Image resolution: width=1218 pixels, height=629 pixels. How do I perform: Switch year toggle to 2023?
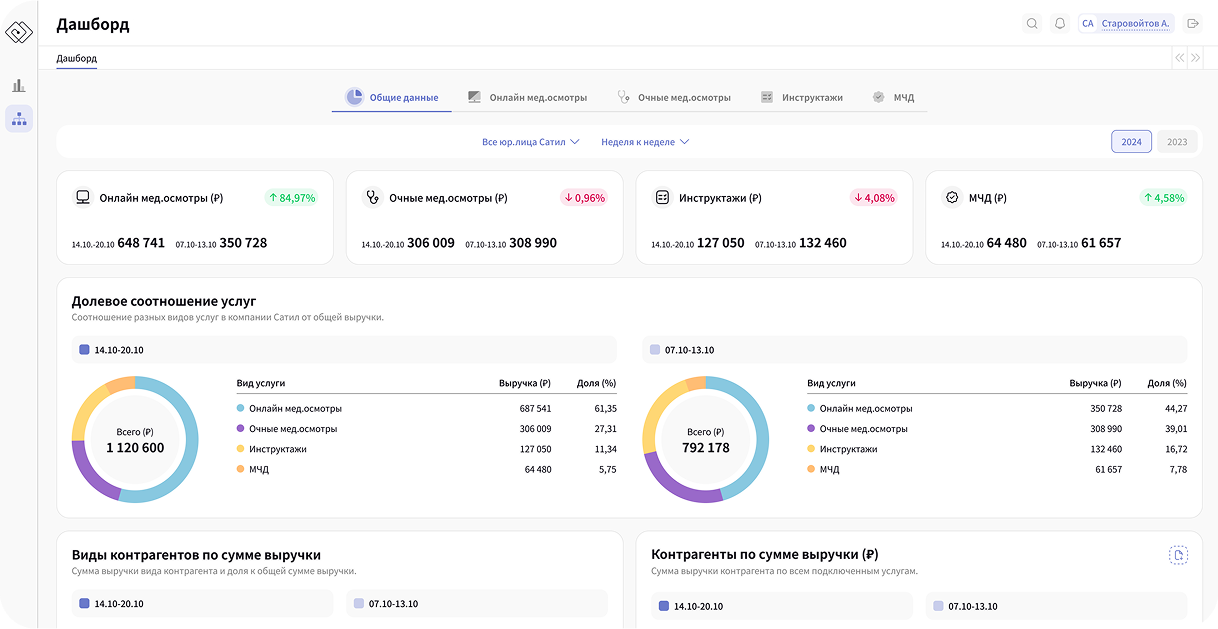click(1177, 142)
